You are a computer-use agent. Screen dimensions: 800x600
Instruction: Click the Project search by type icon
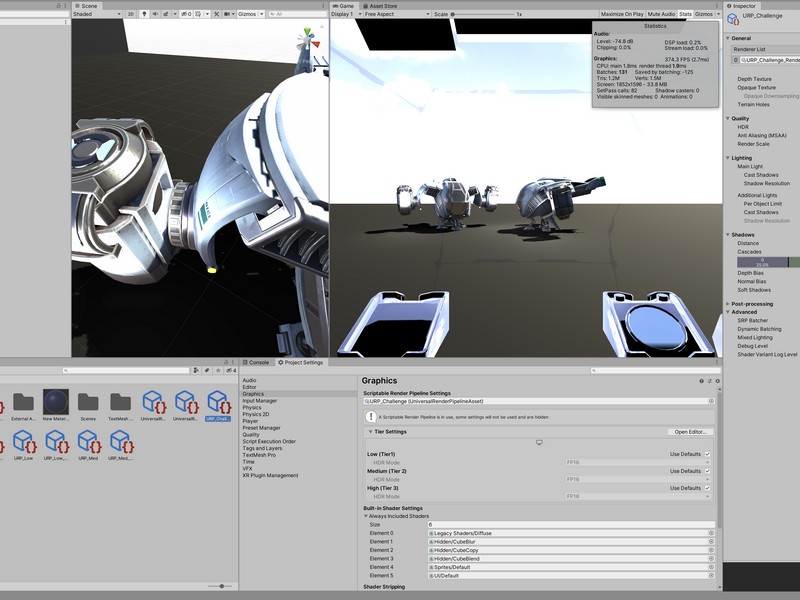point(196,370)
